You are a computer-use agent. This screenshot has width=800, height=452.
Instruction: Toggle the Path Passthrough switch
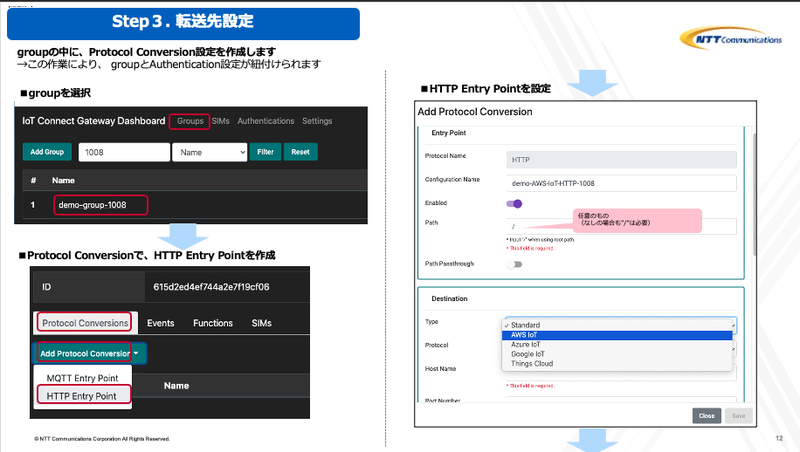(x=514, y=264)
